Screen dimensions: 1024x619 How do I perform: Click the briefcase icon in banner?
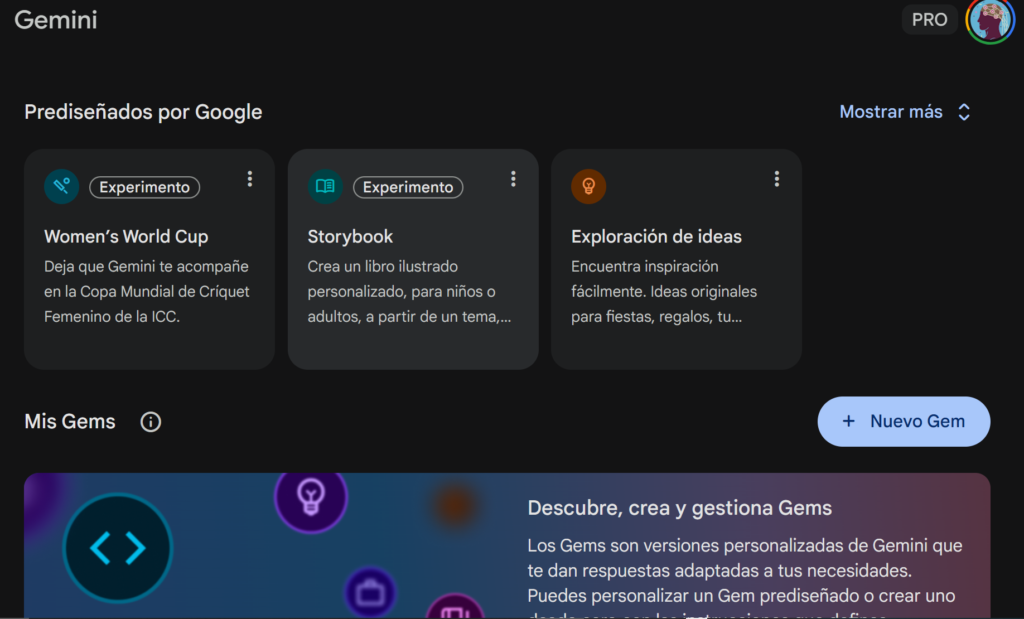click(370, 593)
